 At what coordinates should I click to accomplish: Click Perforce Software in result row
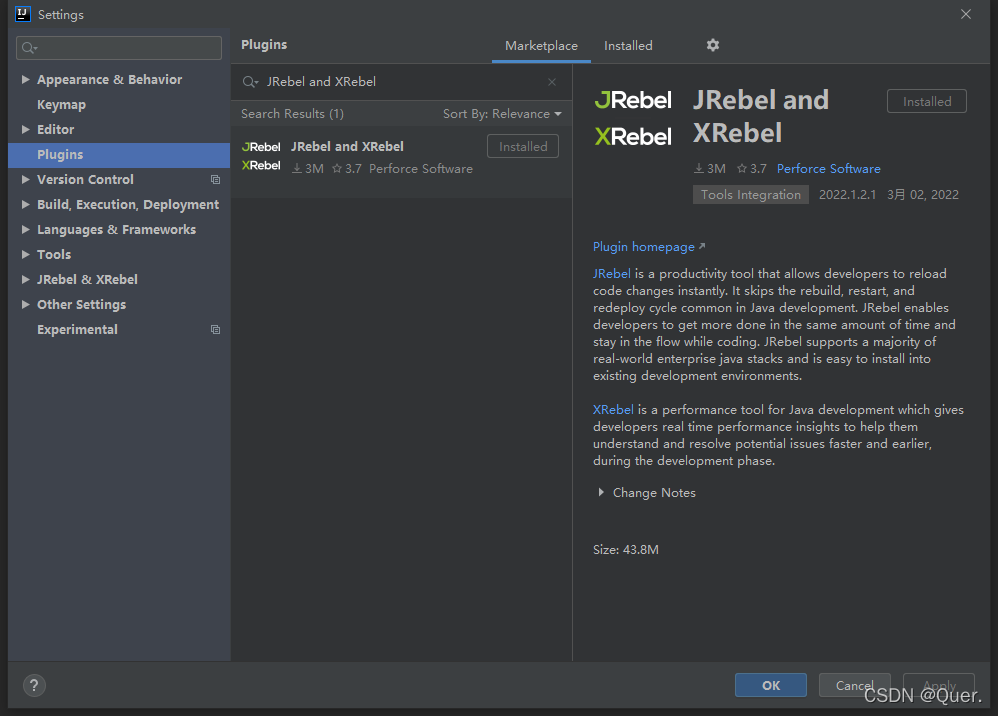[x=421, y=169]
